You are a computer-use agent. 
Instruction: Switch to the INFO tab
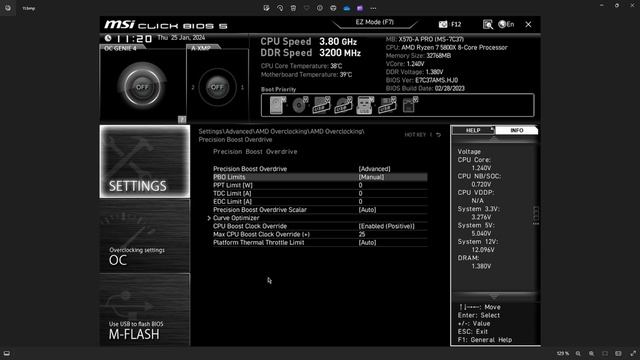pyautogui.click(x=517, y=130)
